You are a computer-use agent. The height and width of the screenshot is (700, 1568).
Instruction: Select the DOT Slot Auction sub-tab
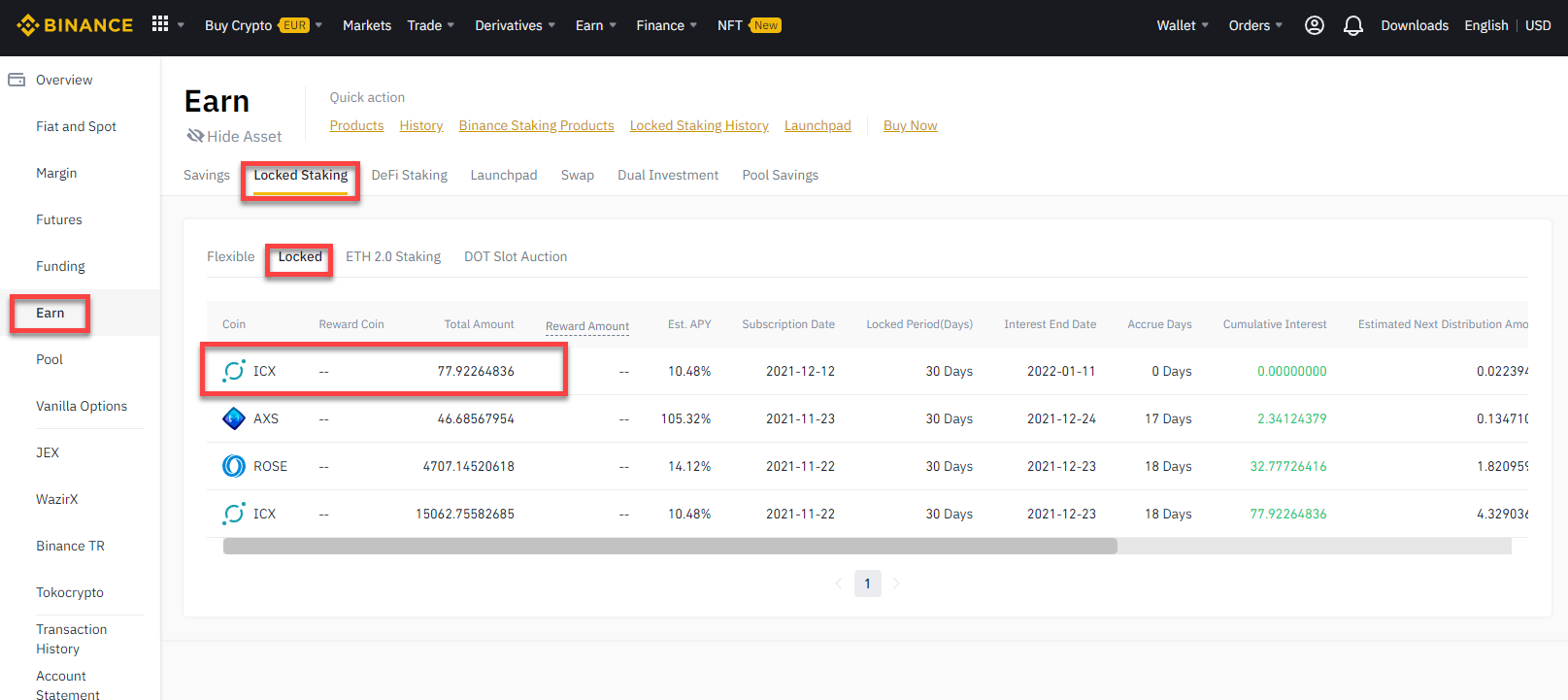516,256
